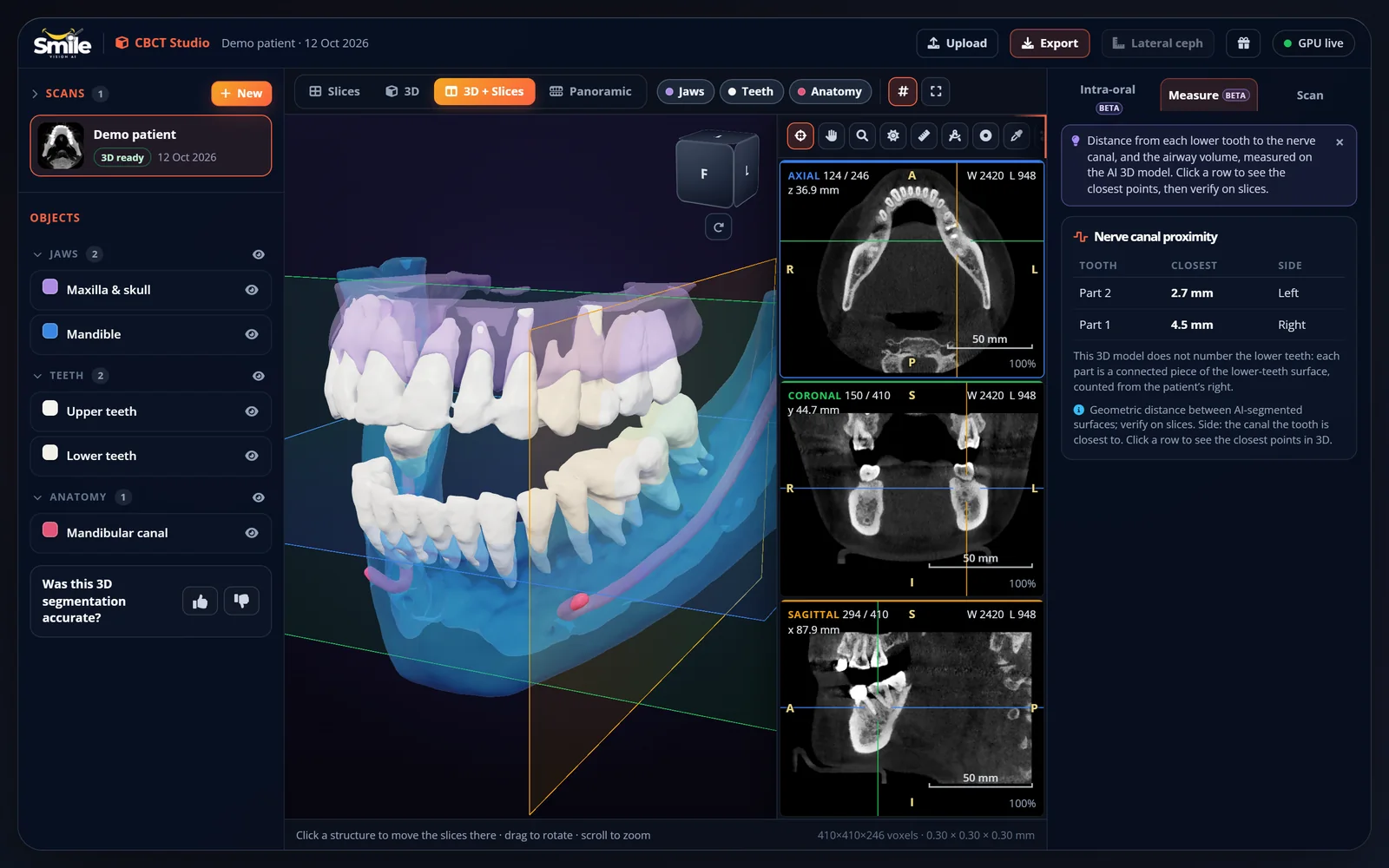Toggle the Jaws filter chip

point(685,91)
